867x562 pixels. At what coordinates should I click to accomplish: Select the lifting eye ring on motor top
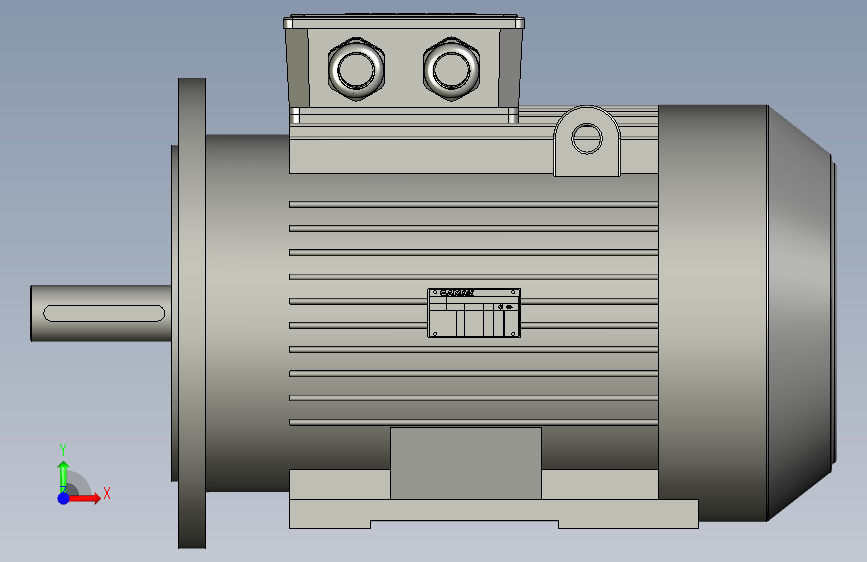(587, 141)
